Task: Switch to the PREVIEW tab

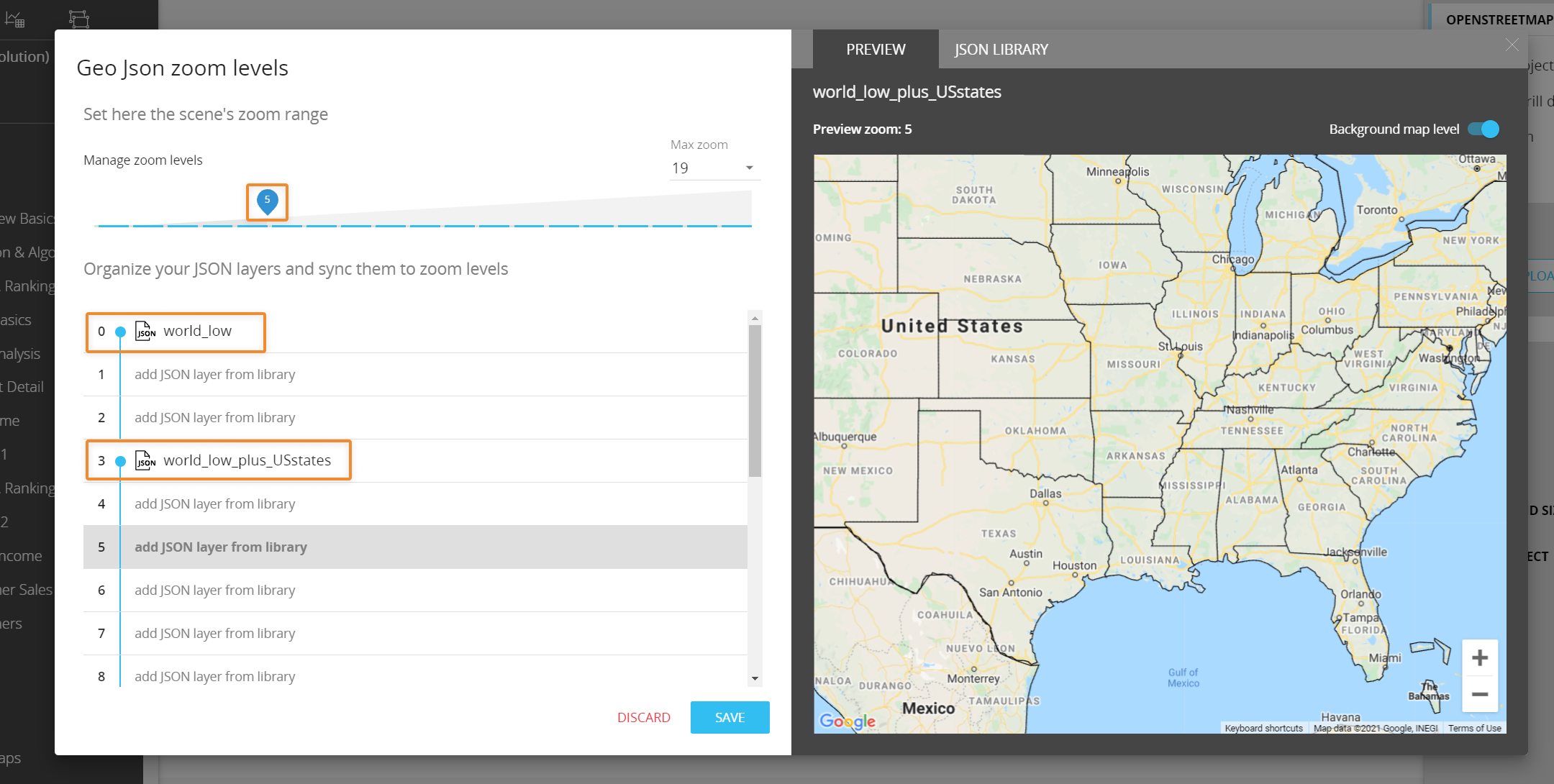Action: [876, 49]
